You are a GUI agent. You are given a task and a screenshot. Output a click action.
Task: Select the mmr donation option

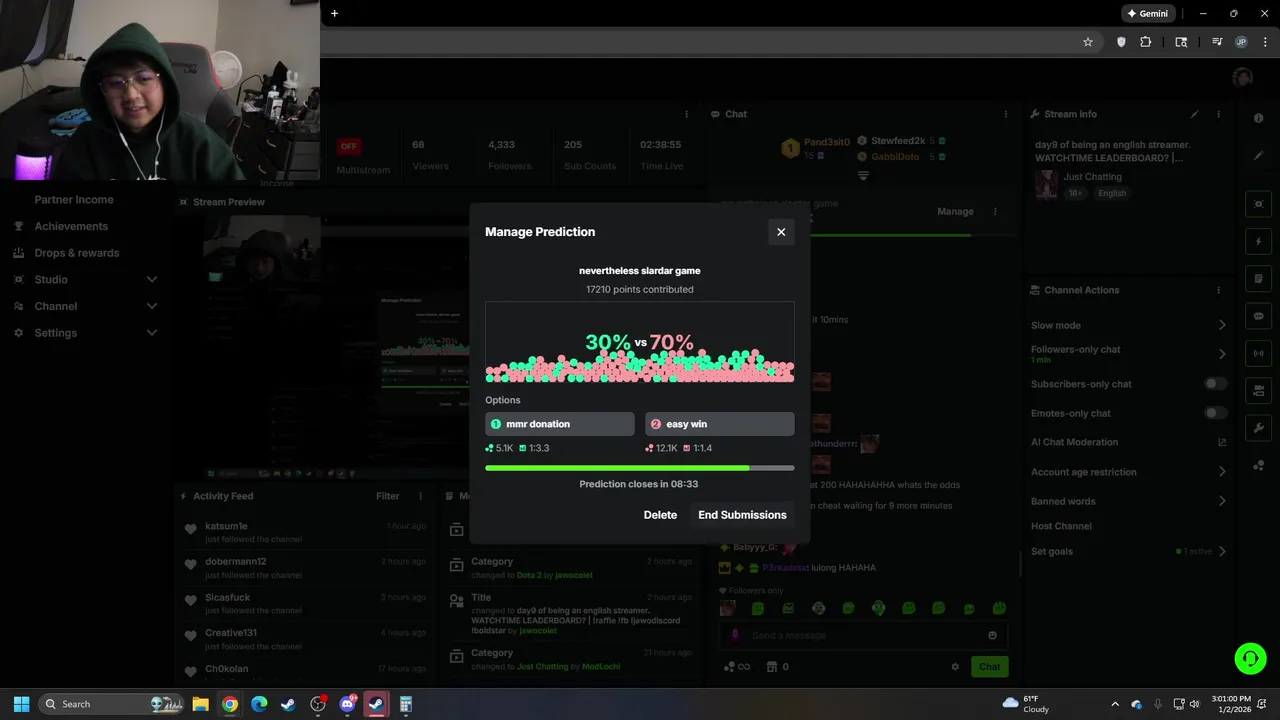560,424
